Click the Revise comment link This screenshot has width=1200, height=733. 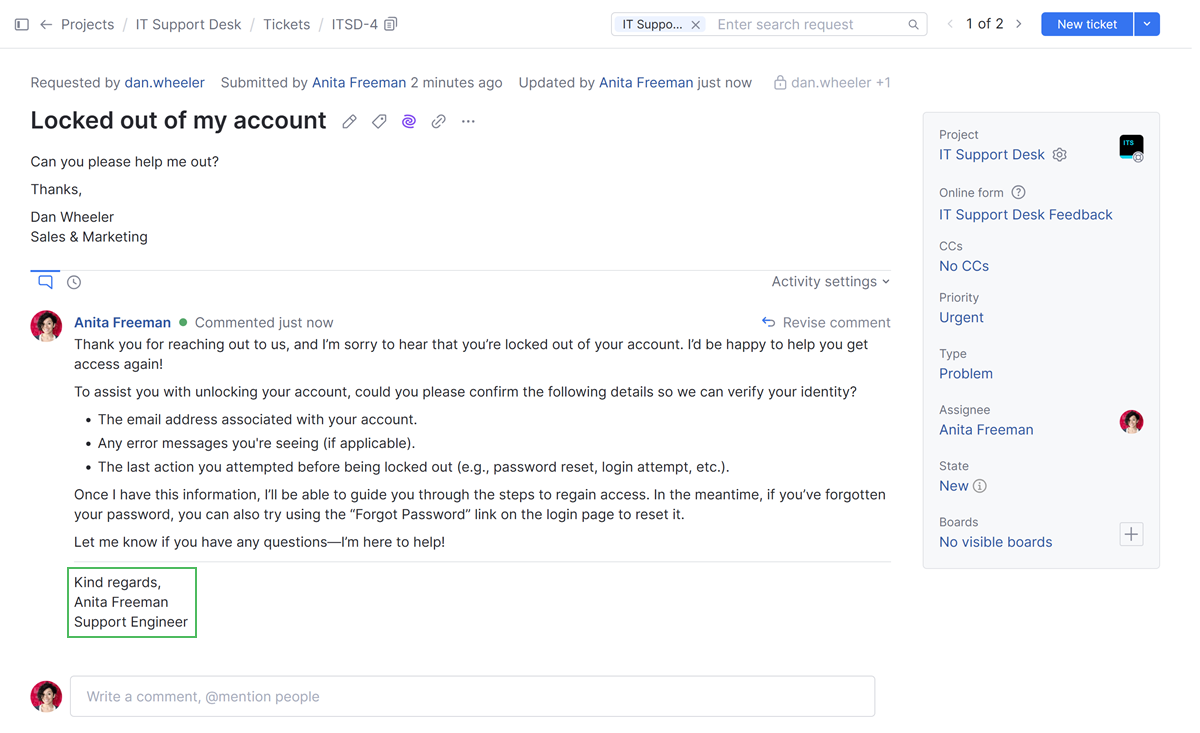coord(826,323)
